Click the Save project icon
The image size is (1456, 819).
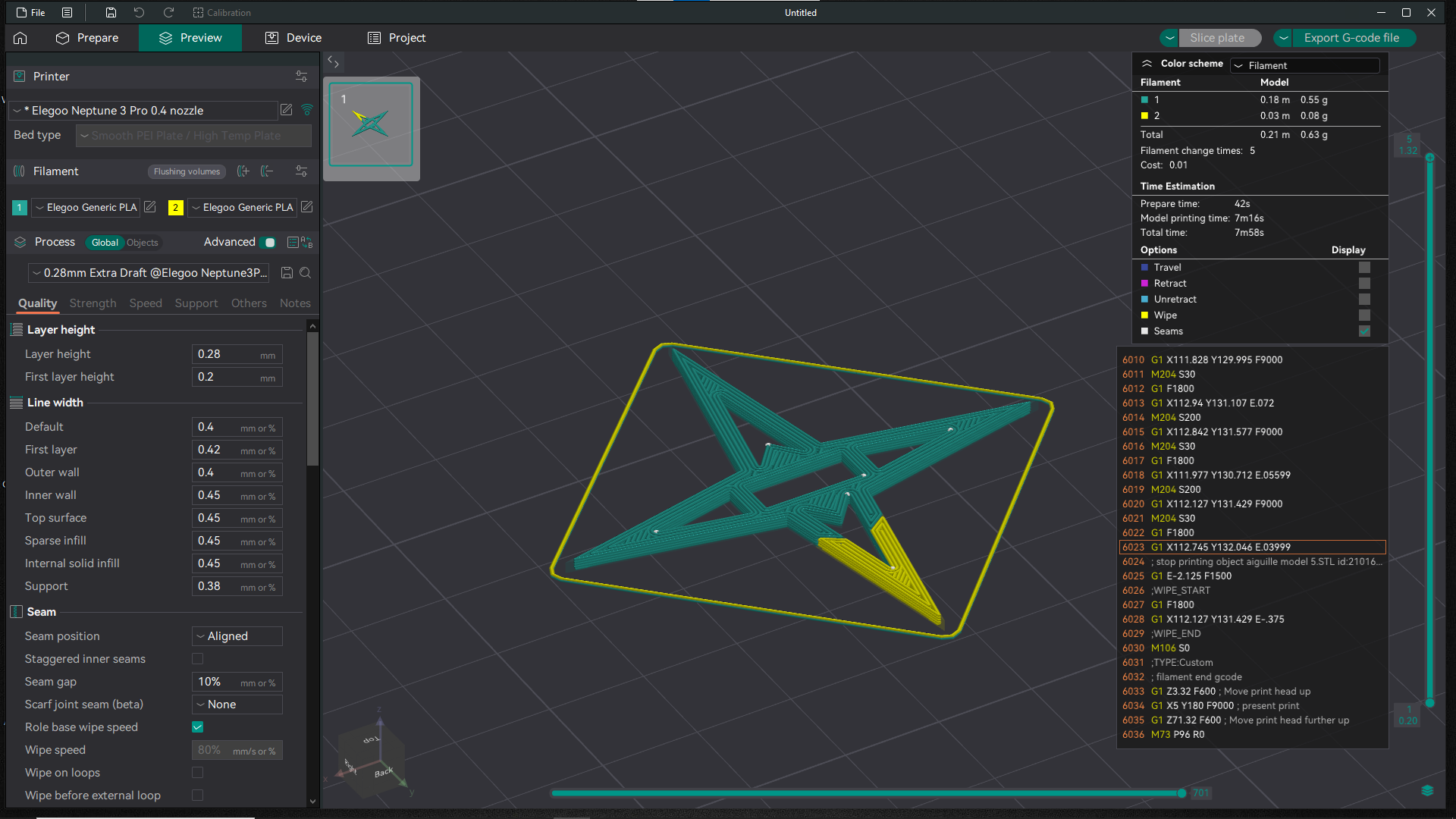point(111,12)
